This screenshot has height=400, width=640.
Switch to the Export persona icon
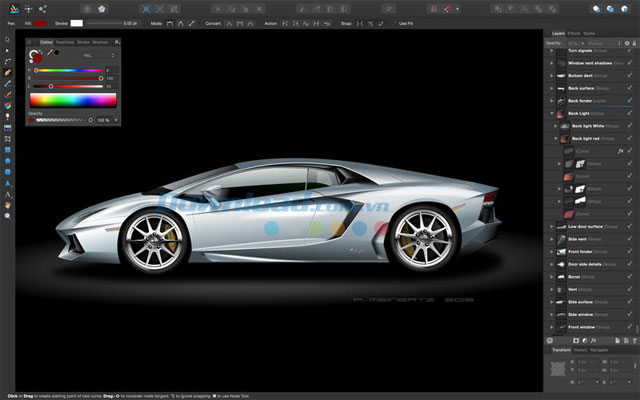[42, 9]
